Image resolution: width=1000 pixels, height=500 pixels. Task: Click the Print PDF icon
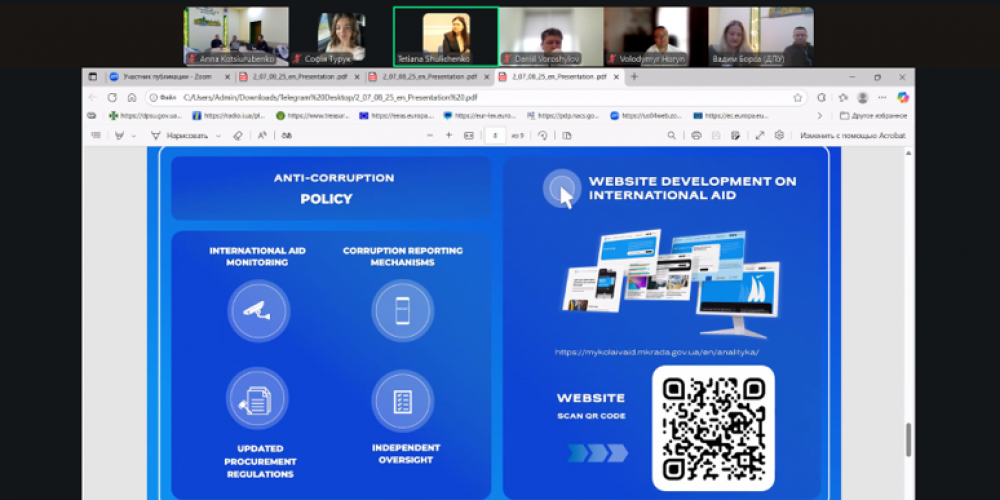[x=696, y=135]
